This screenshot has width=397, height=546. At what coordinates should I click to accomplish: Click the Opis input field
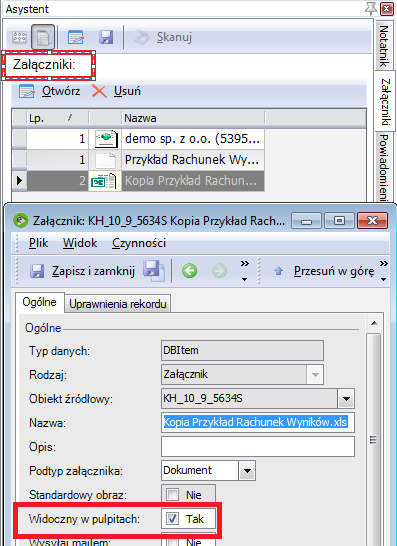pos(258,446)
